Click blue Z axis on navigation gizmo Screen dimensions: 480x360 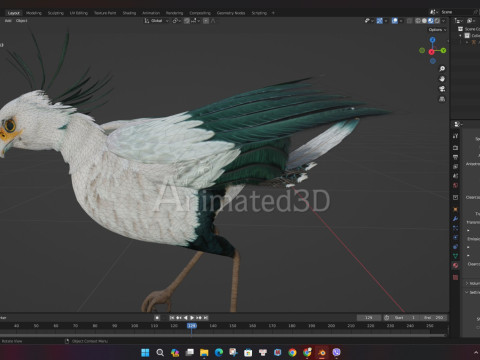[x=432, y=40]
